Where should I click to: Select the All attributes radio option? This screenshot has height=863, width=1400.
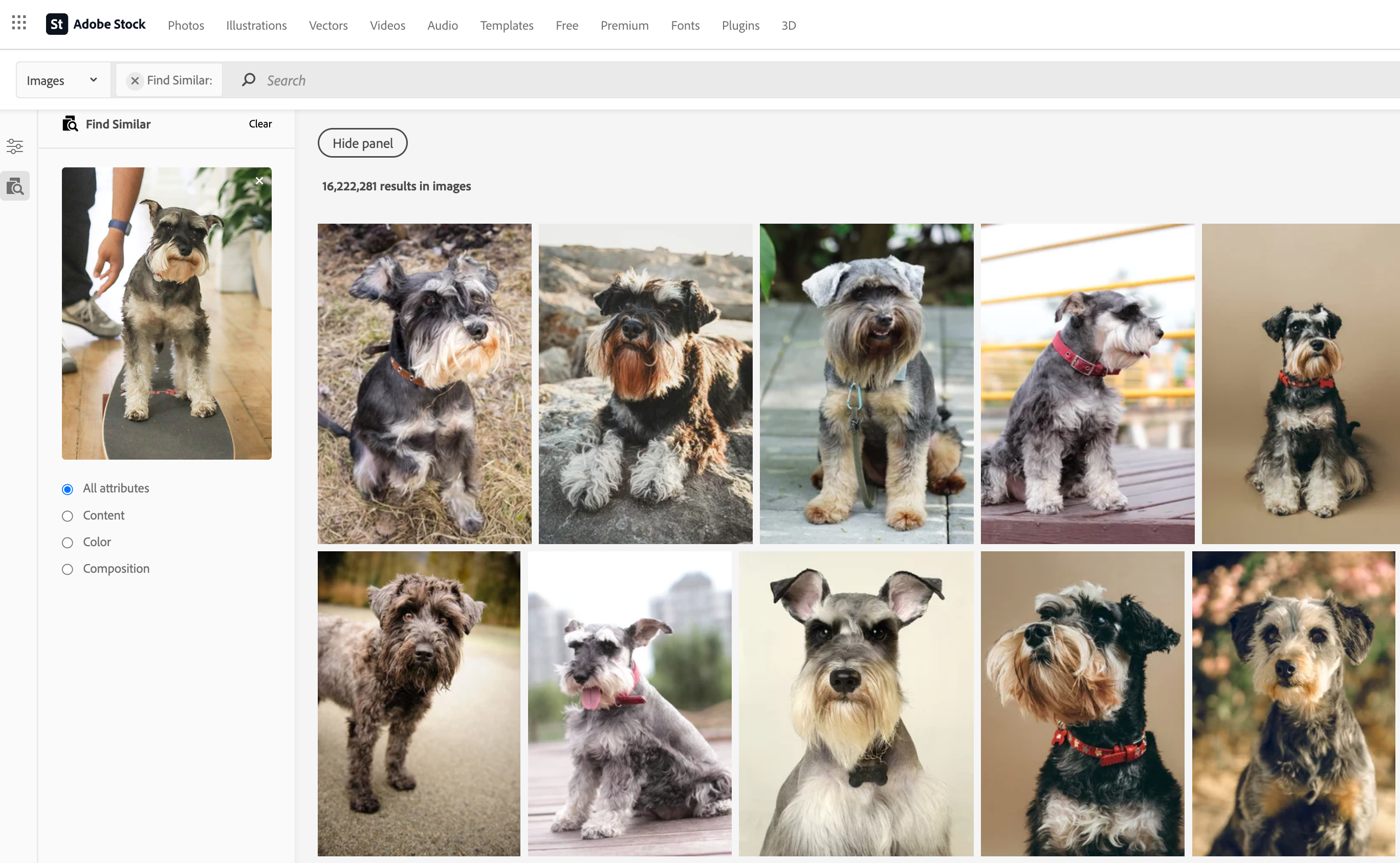(x=68, y=489)
